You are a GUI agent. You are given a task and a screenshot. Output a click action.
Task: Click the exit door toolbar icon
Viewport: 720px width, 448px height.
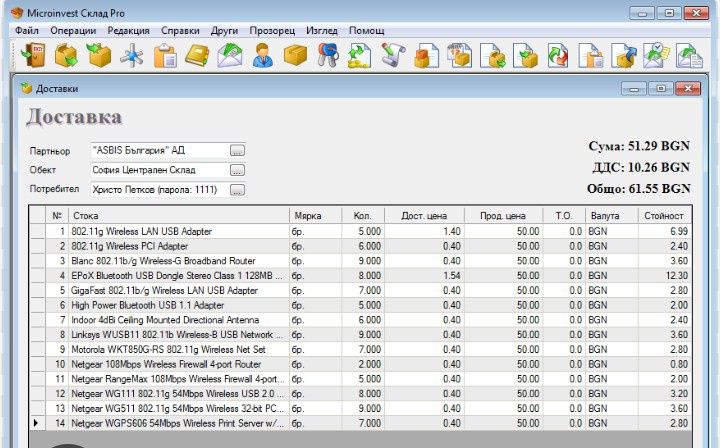pyautogui.click(x=33, y=56)
